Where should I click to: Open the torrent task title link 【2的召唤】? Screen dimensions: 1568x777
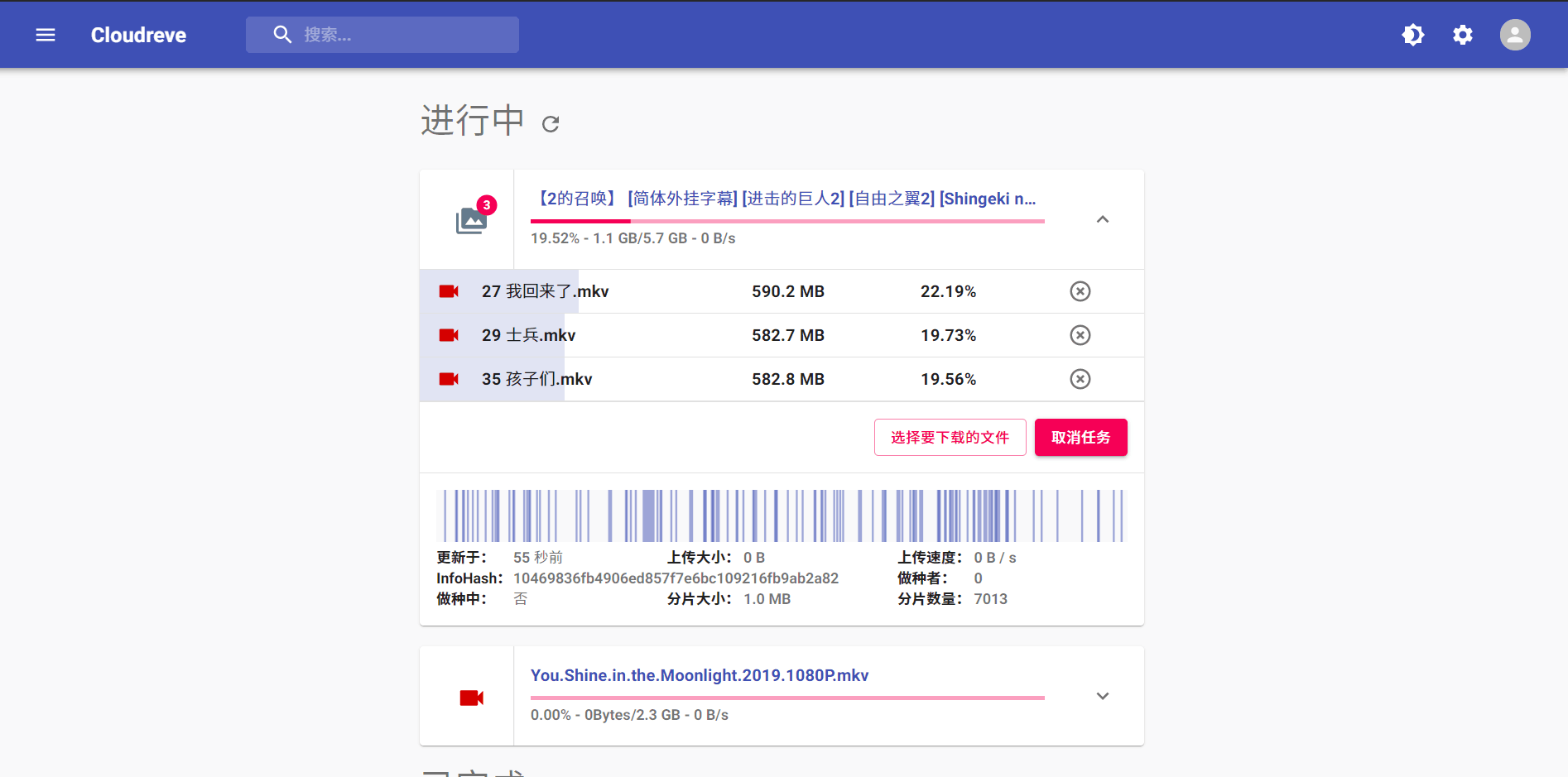tap(575, 198)
